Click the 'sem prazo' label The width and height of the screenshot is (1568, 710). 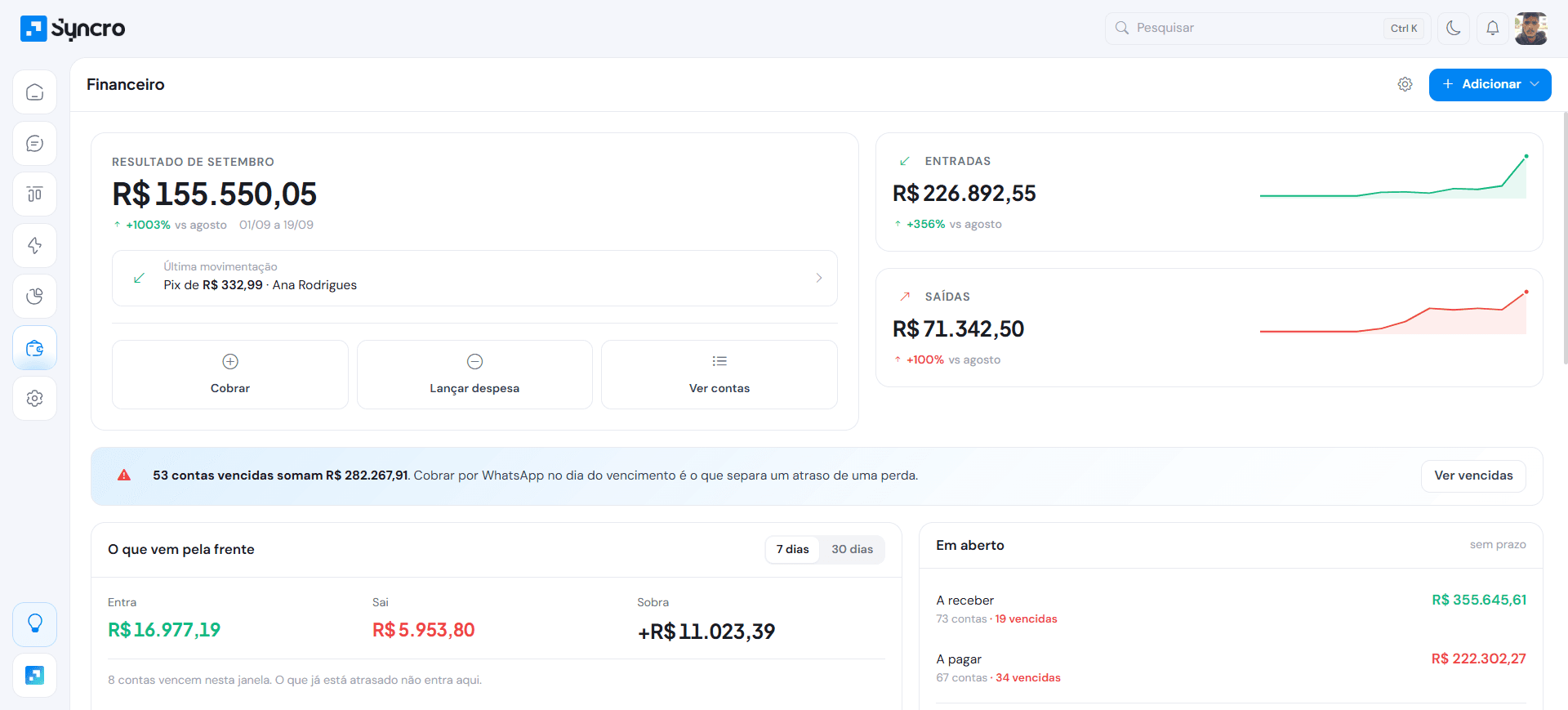tap(1498, 544)
